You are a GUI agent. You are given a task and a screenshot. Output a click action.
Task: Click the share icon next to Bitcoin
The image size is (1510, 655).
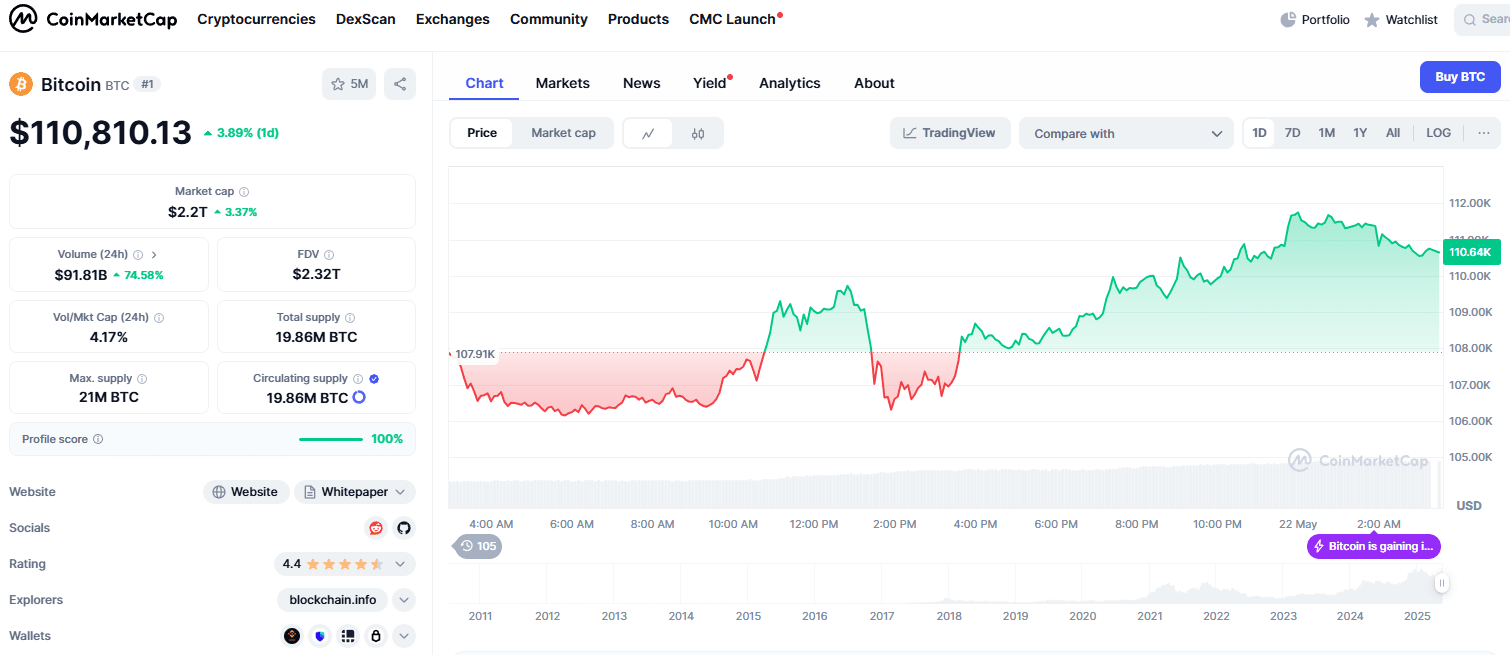click(x=400, y=84)
